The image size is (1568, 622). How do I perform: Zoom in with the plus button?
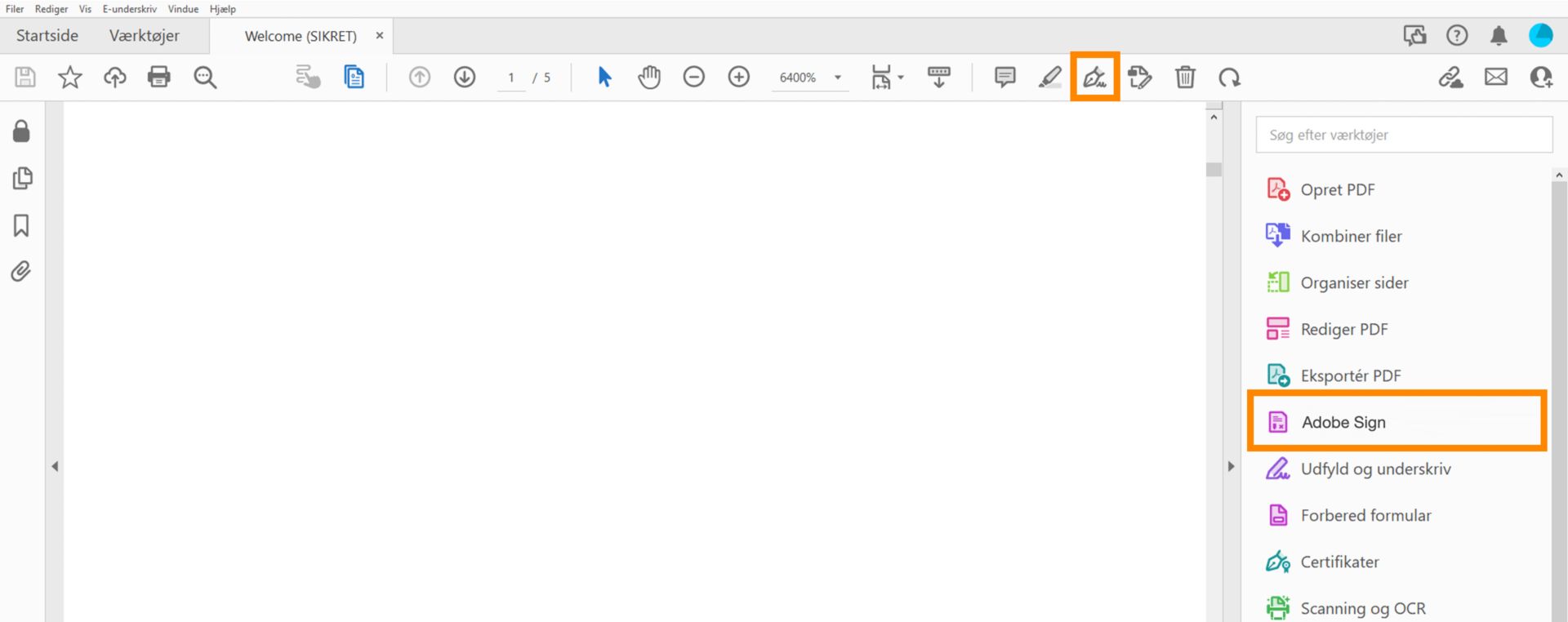coord(739,78)
